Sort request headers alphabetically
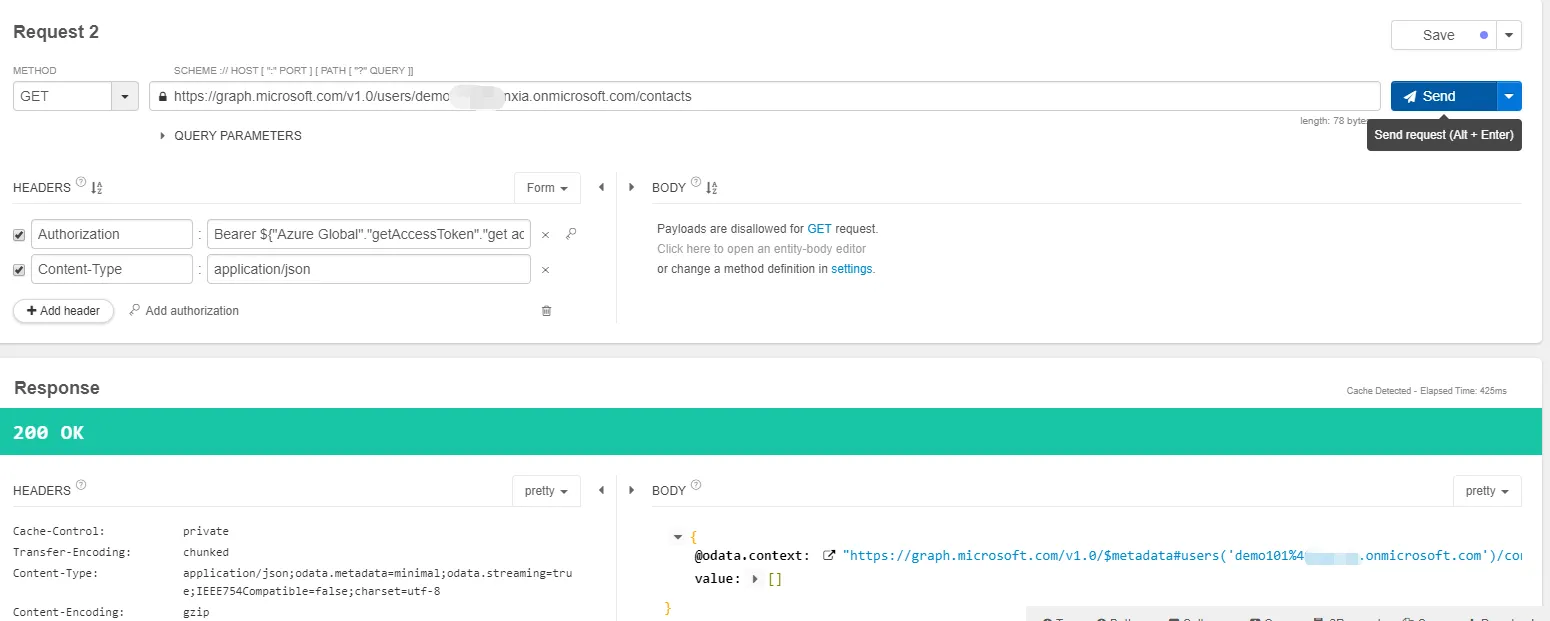The height and width of the screenshot is (621, 1550). [97, 188]
